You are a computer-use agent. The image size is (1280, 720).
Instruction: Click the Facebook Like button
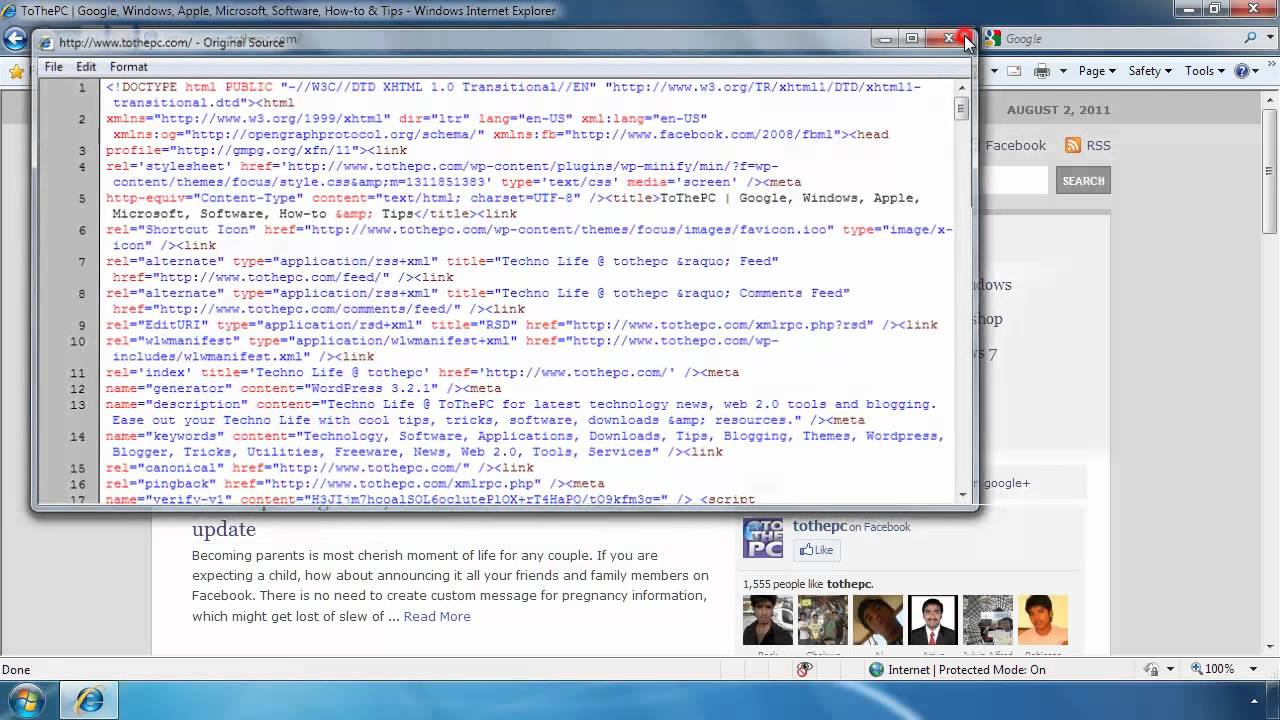pos(816,550)
